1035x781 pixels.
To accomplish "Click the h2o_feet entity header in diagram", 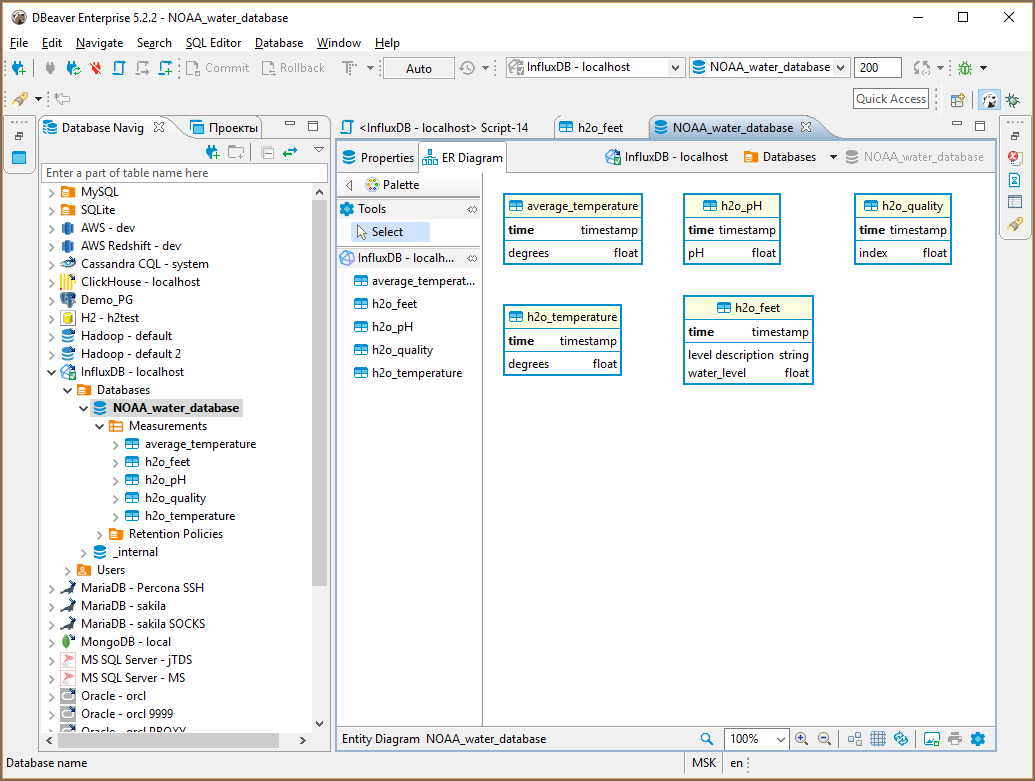I will coord(748,308).
